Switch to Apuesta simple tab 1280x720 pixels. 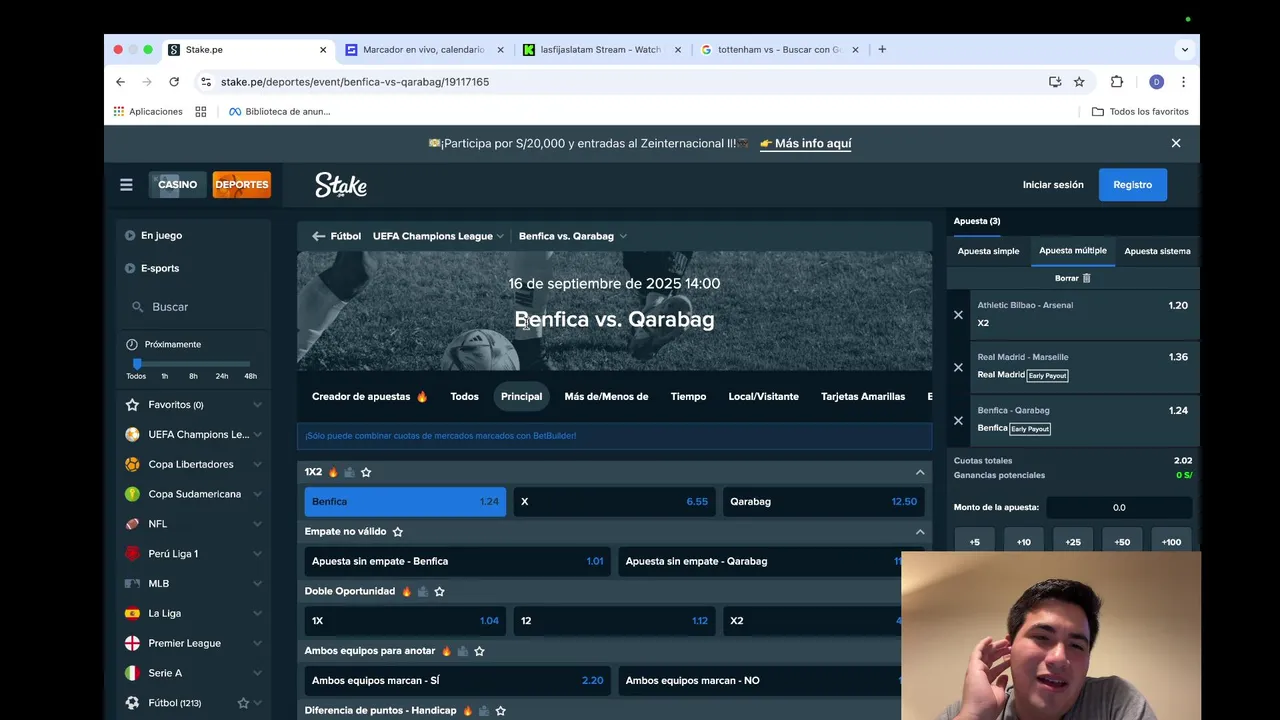click(988, 251)
